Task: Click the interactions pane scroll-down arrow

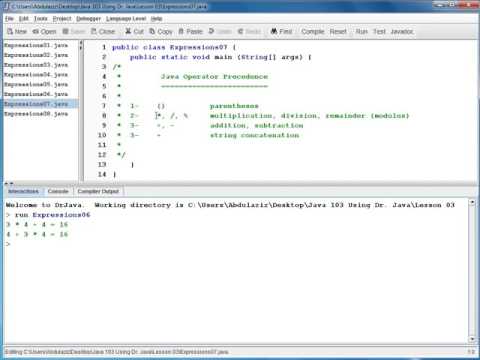Action: coord(472,339)
